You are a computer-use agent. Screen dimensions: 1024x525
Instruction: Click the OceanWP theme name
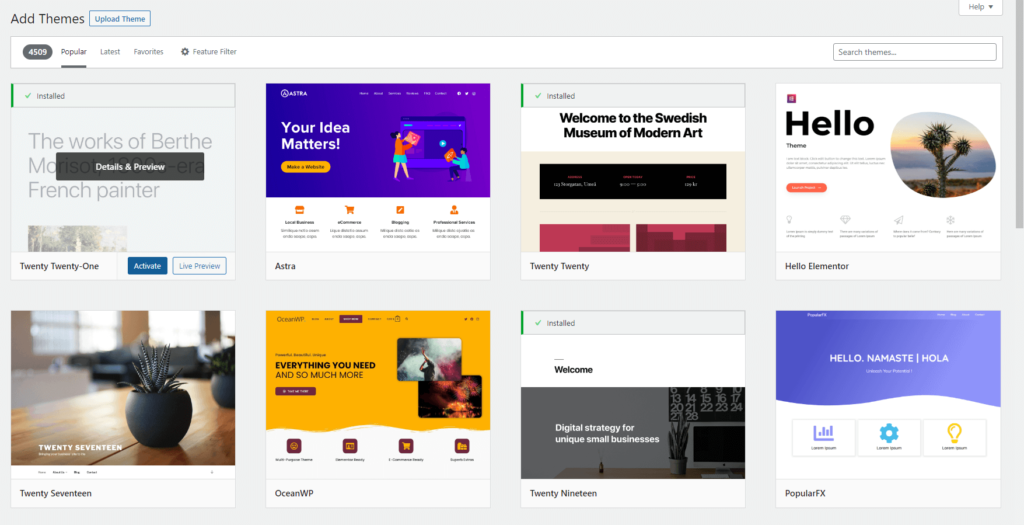(x=295, y=494)
